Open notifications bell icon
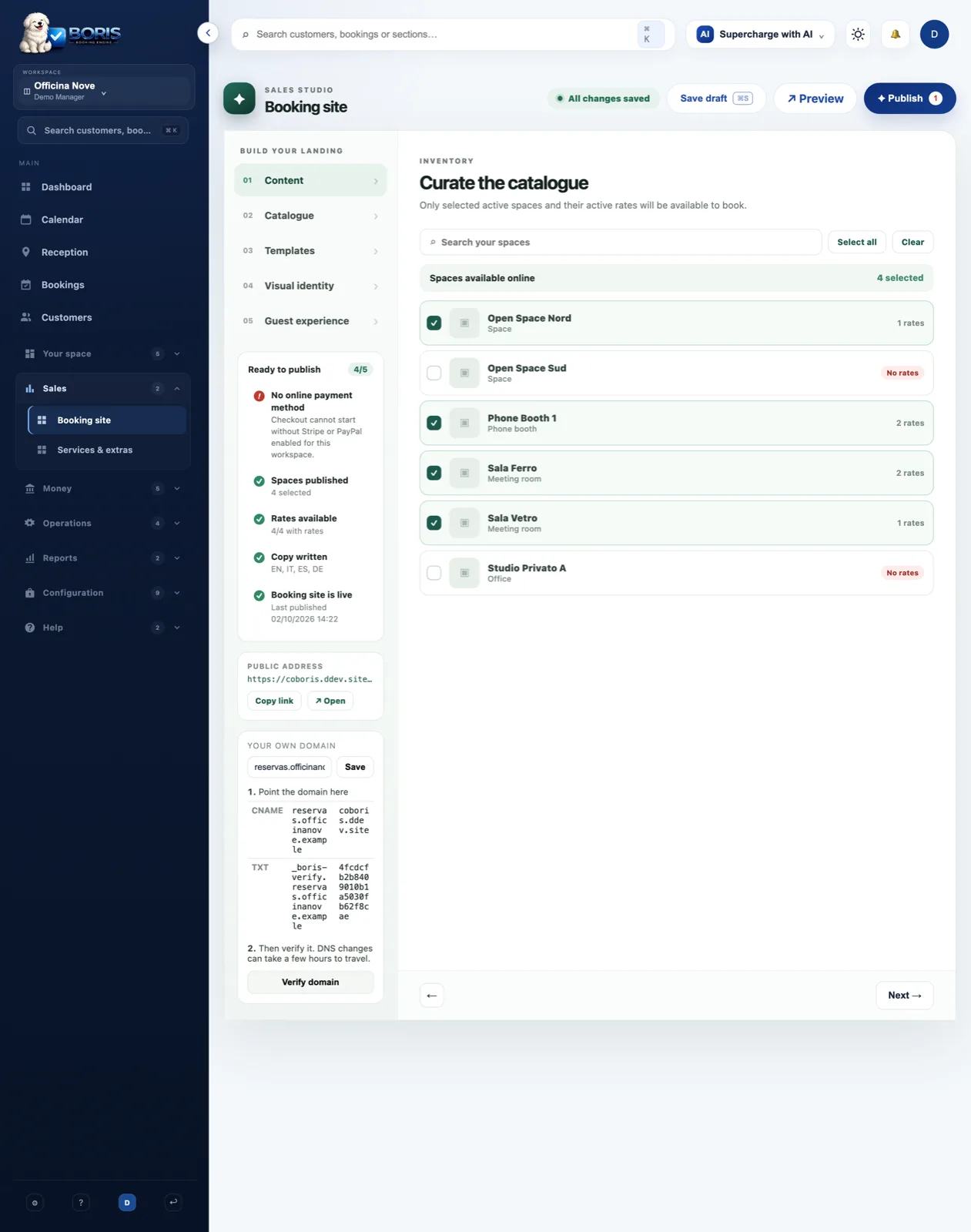Viewport: 971px width, 1232px height. tap(895, 34)
